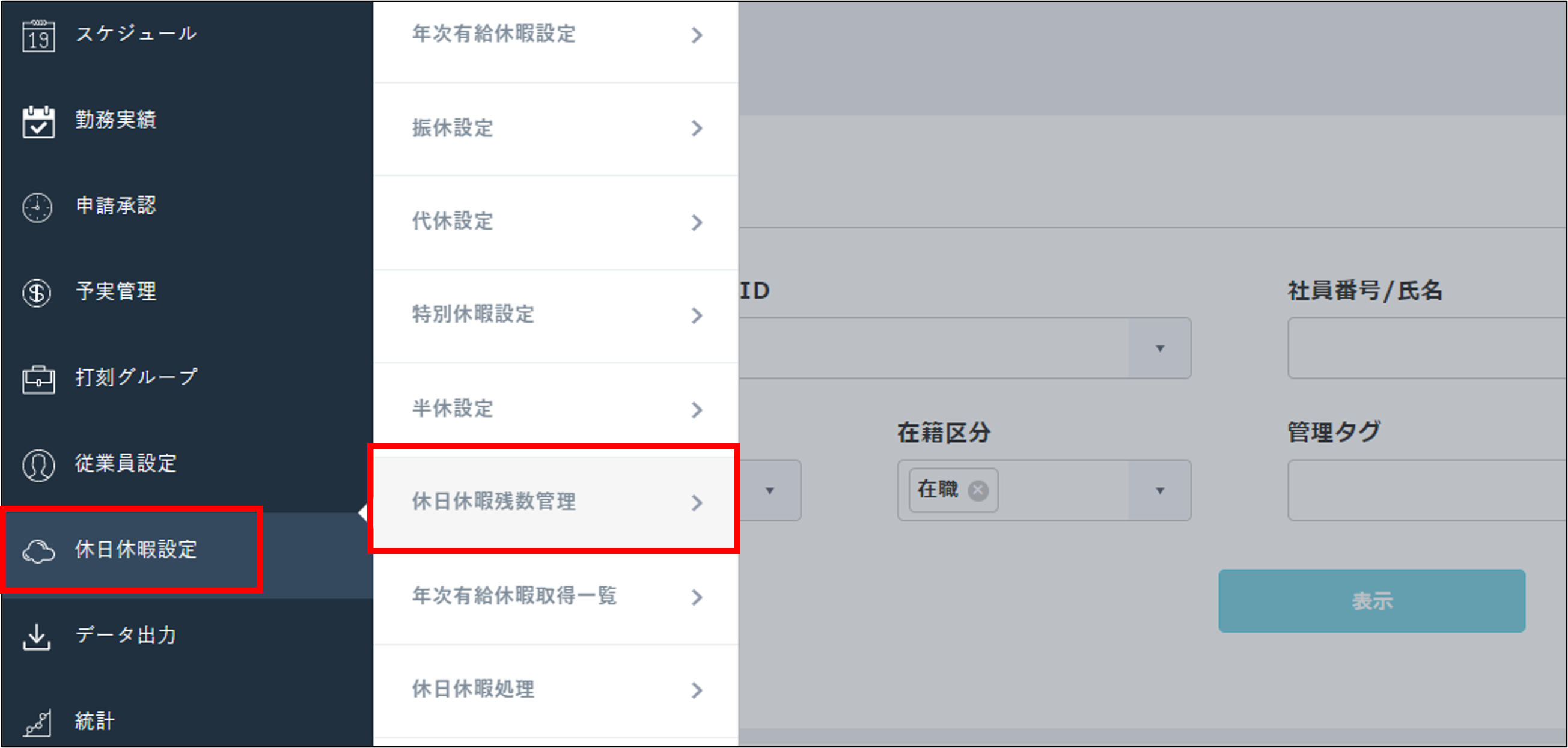Click the 打刻グループ briefcase icon
This screenshot has height=748, width=1568.
(x=38, y=379)
